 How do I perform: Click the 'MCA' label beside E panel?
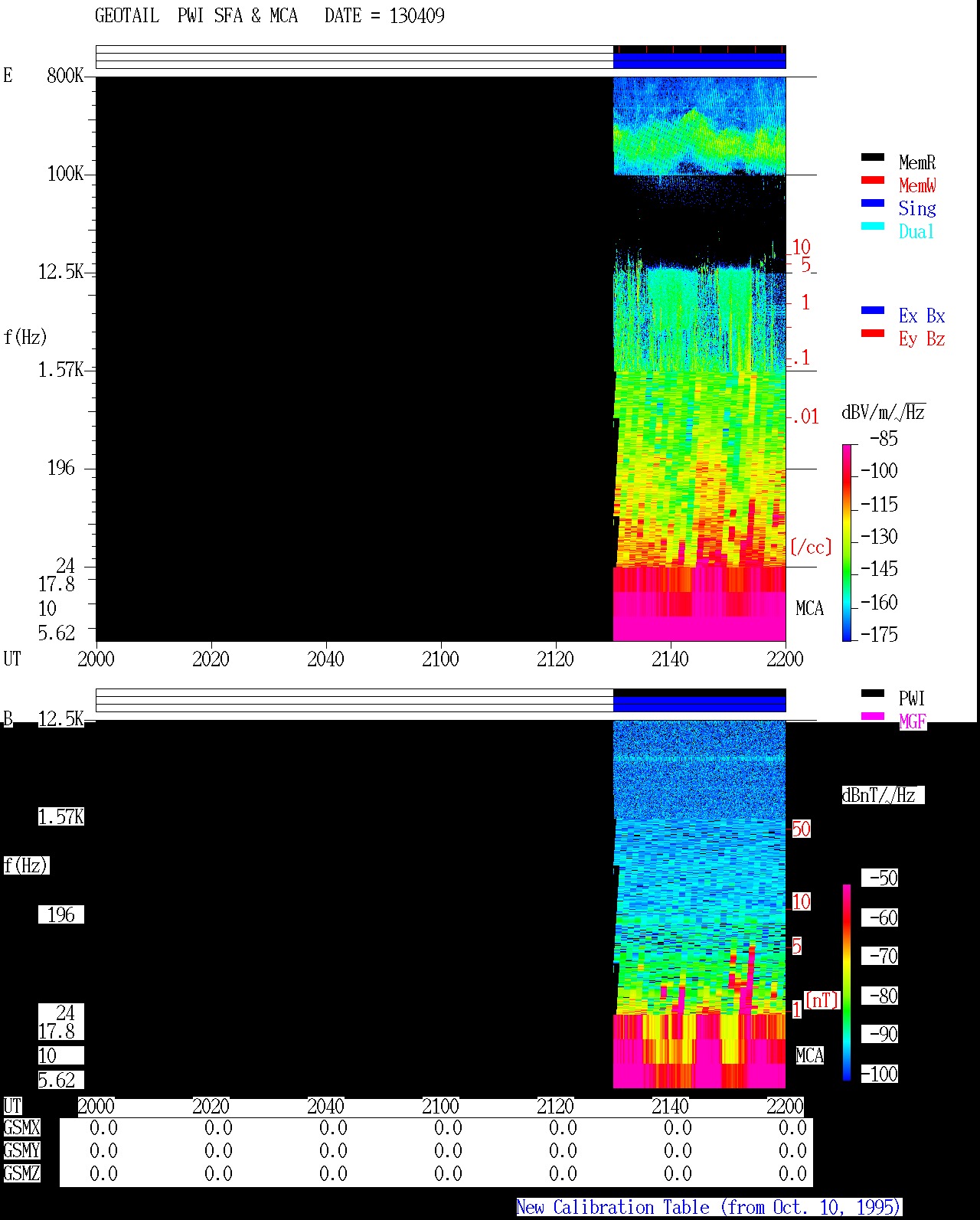[x=809, y=608]
